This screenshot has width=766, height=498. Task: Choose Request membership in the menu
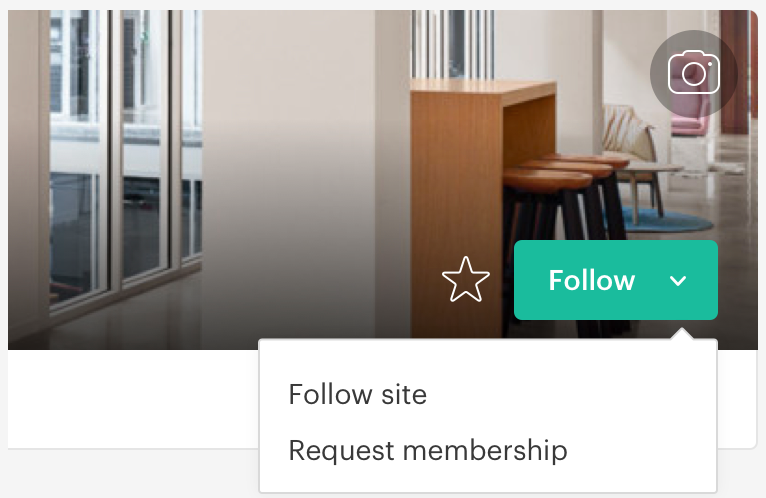(427, 450)
